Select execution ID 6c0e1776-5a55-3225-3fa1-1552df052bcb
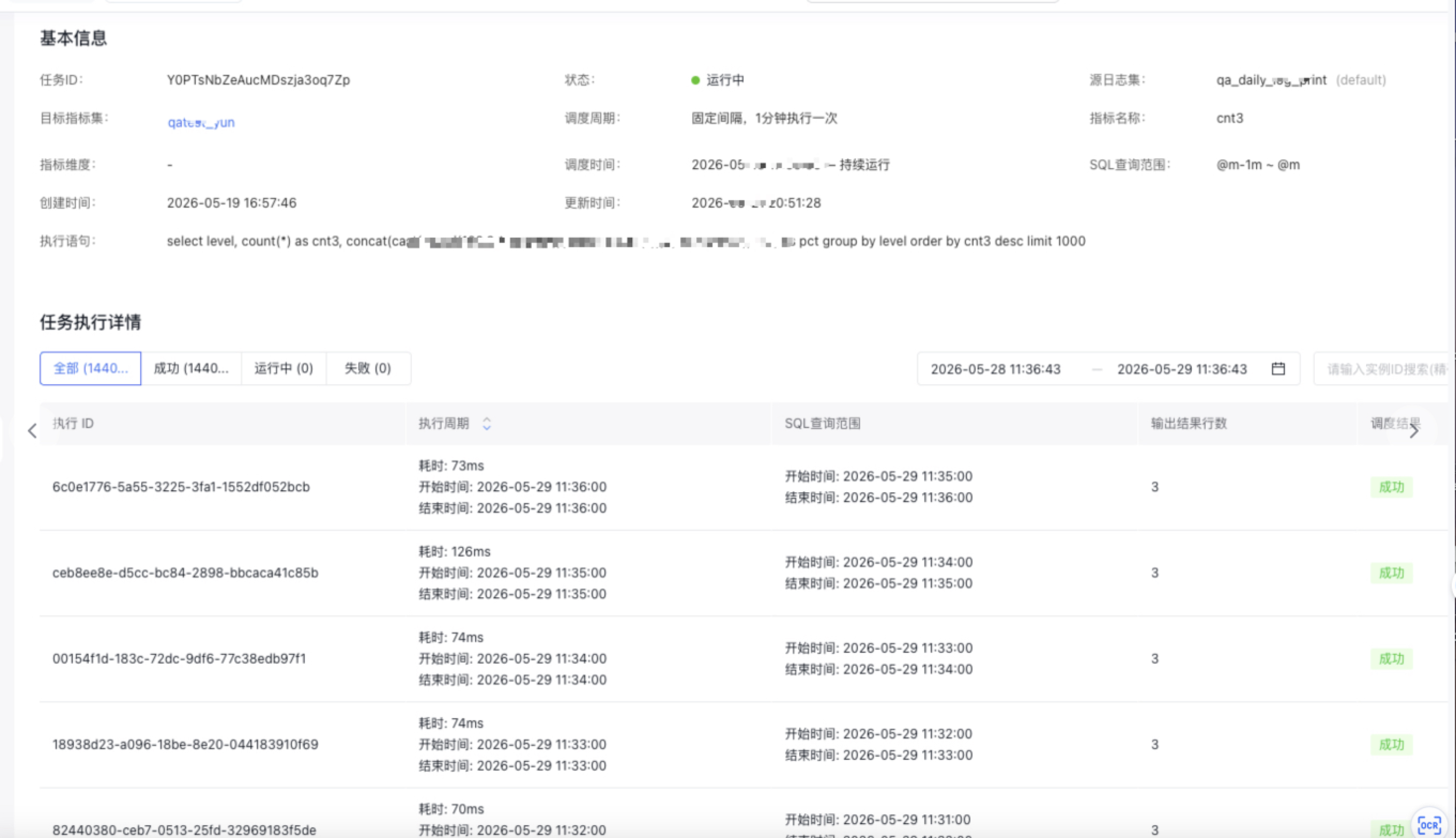Viewport: 1456px width, 838px height. click(x=181, y=487)
